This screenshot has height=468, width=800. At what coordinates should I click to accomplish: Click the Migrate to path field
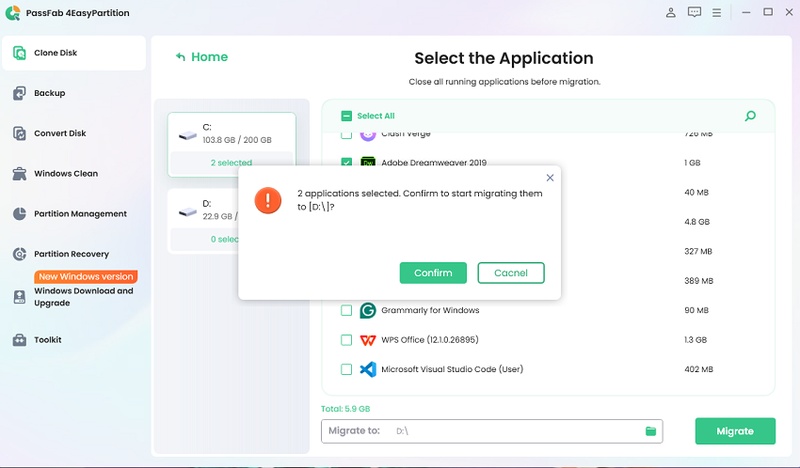pyautogui.click(x=492, y=431)
